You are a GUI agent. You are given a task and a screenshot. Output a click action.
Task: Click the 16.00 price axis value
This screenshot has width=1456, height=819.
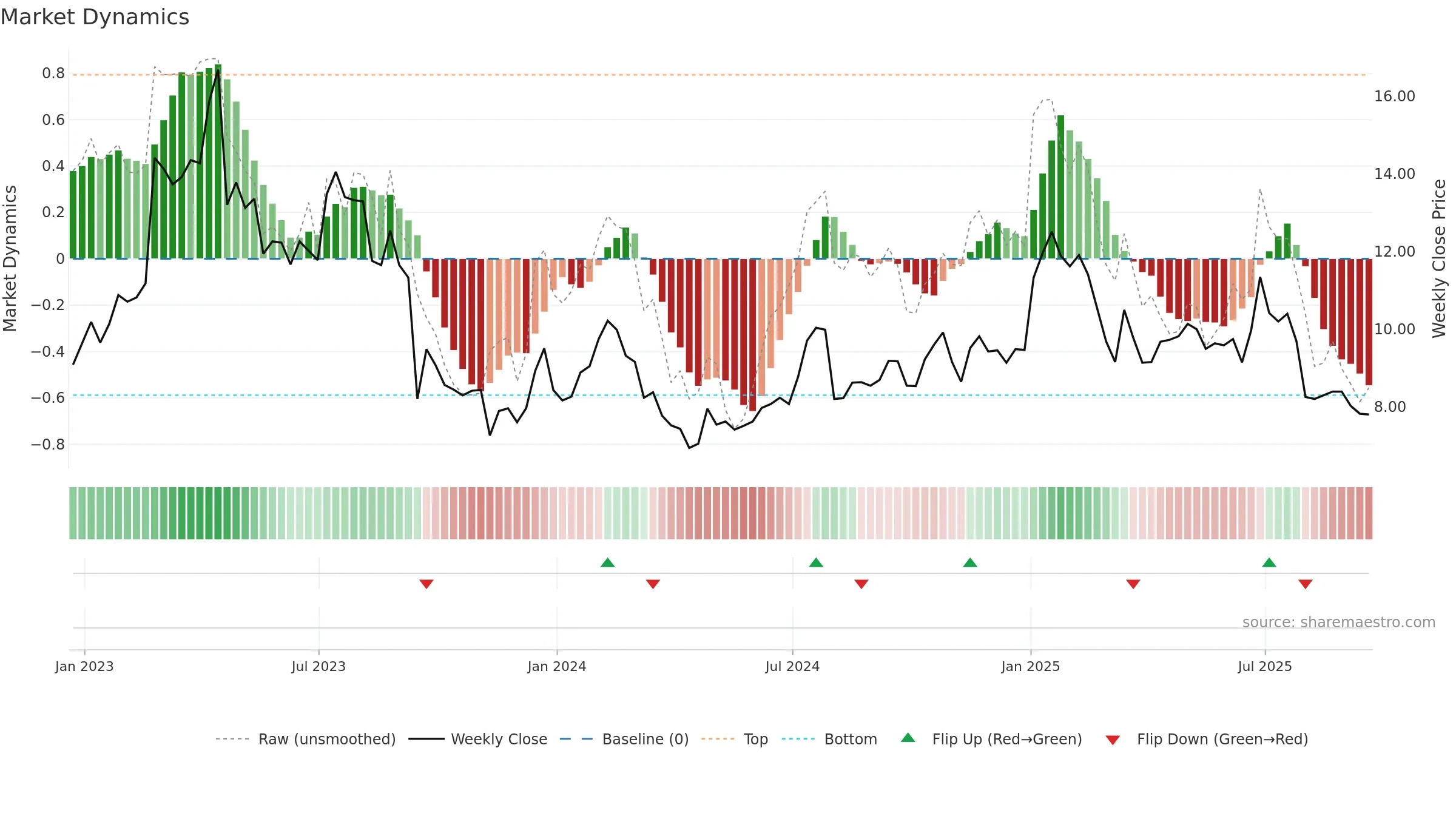(1395, 96)
